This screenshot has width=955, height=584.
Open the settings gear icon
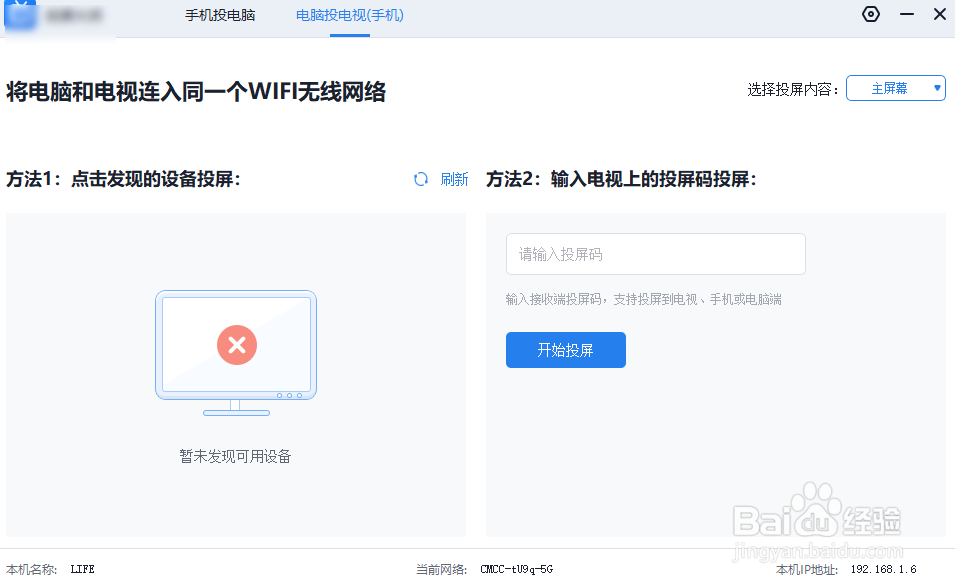(870, 14)
